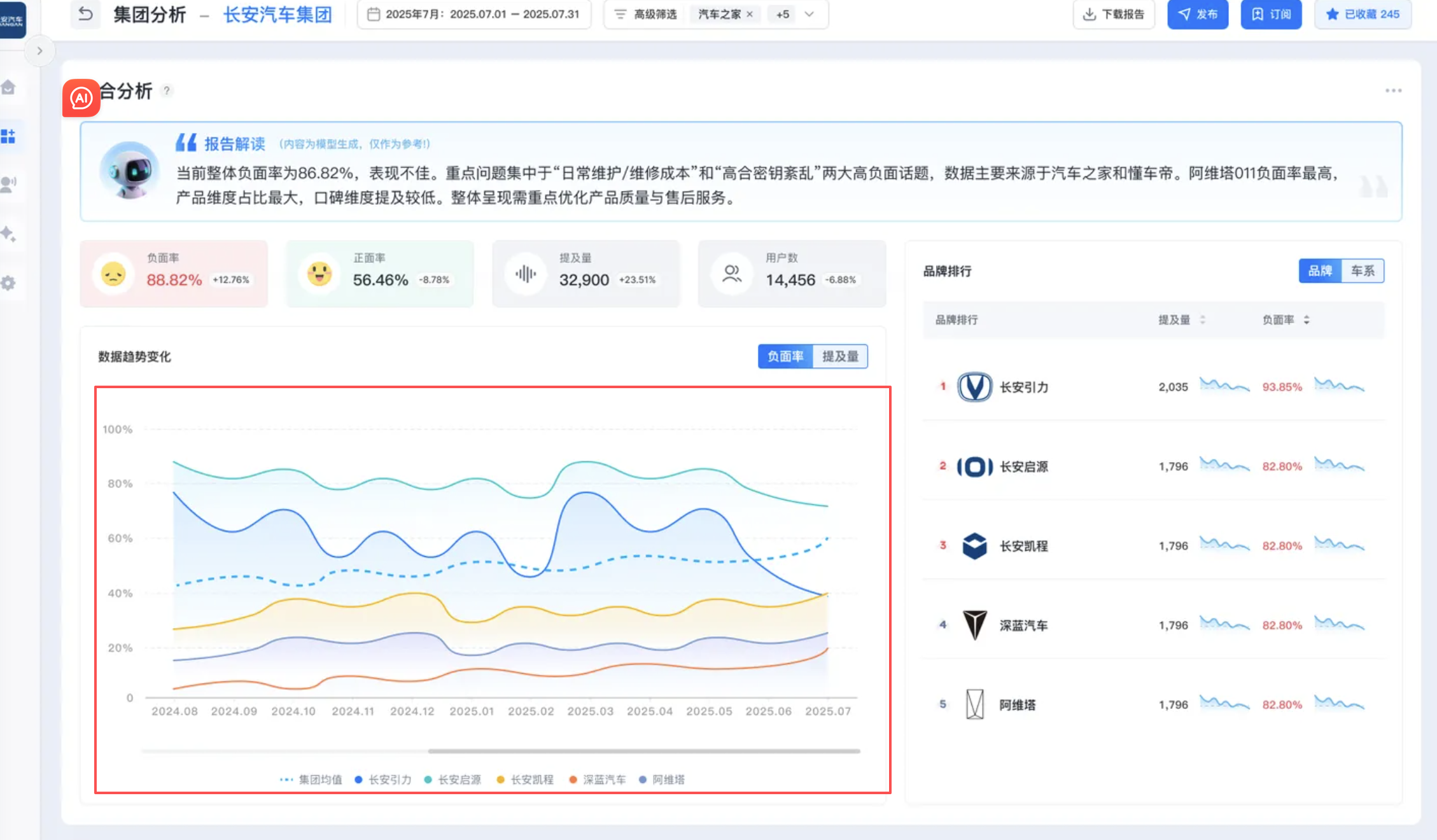Click the 深蓝汽车 brand logo
Viewport: 1437px width, 840px height.
pos(974,625)
